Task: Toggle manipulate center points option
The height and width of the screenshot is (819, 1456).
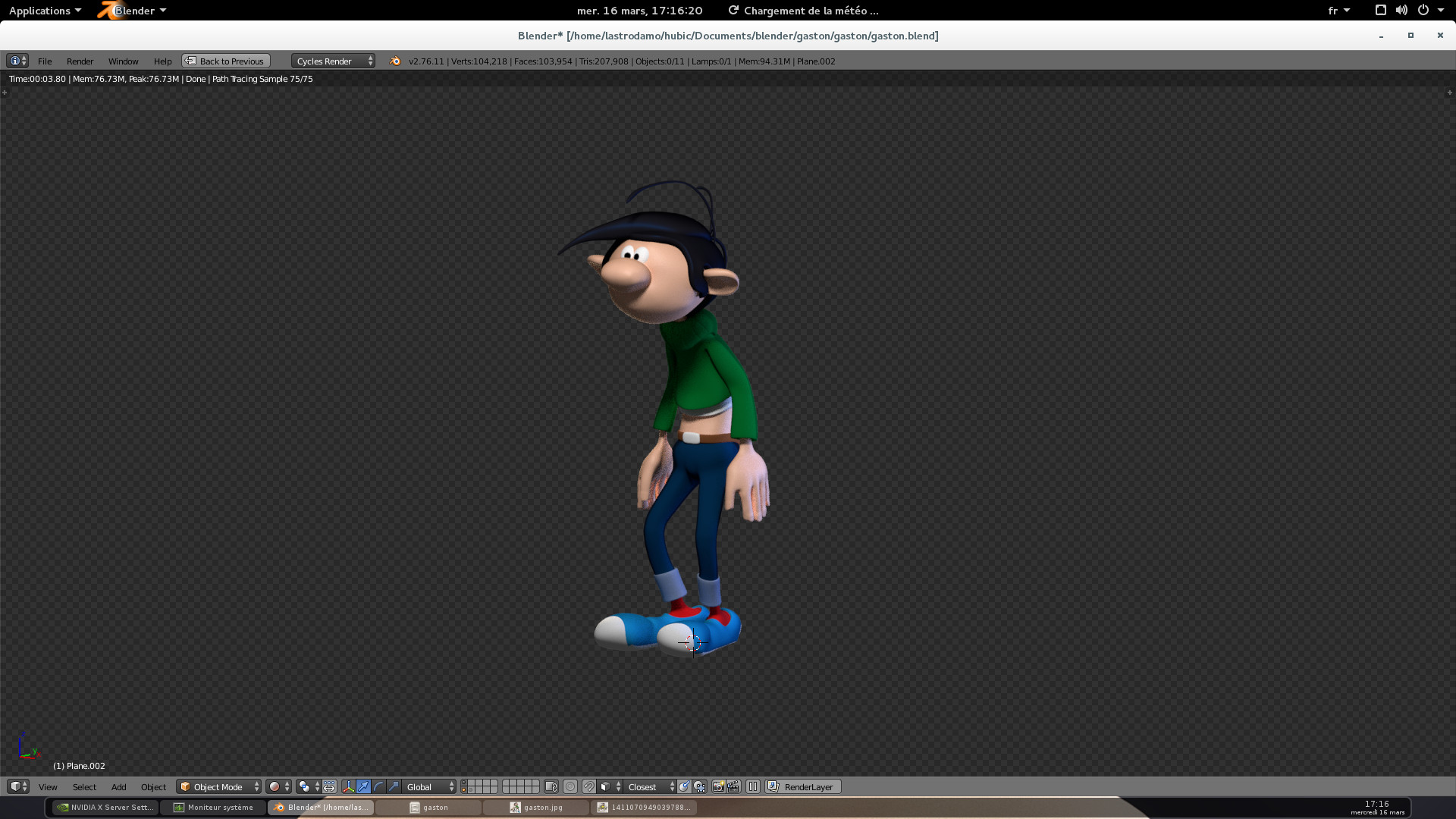Action: pyautogui.click(x=329, y=786)
